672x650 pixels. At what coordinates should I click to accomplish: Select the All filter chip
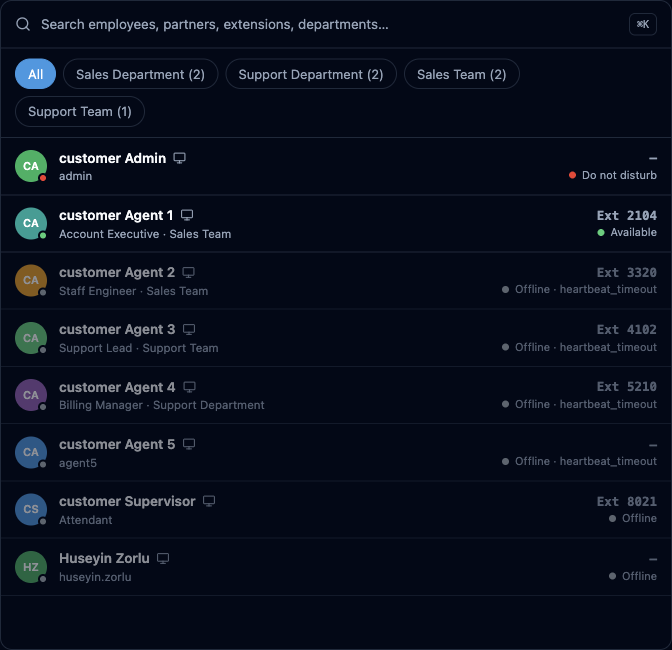(36, 74)
